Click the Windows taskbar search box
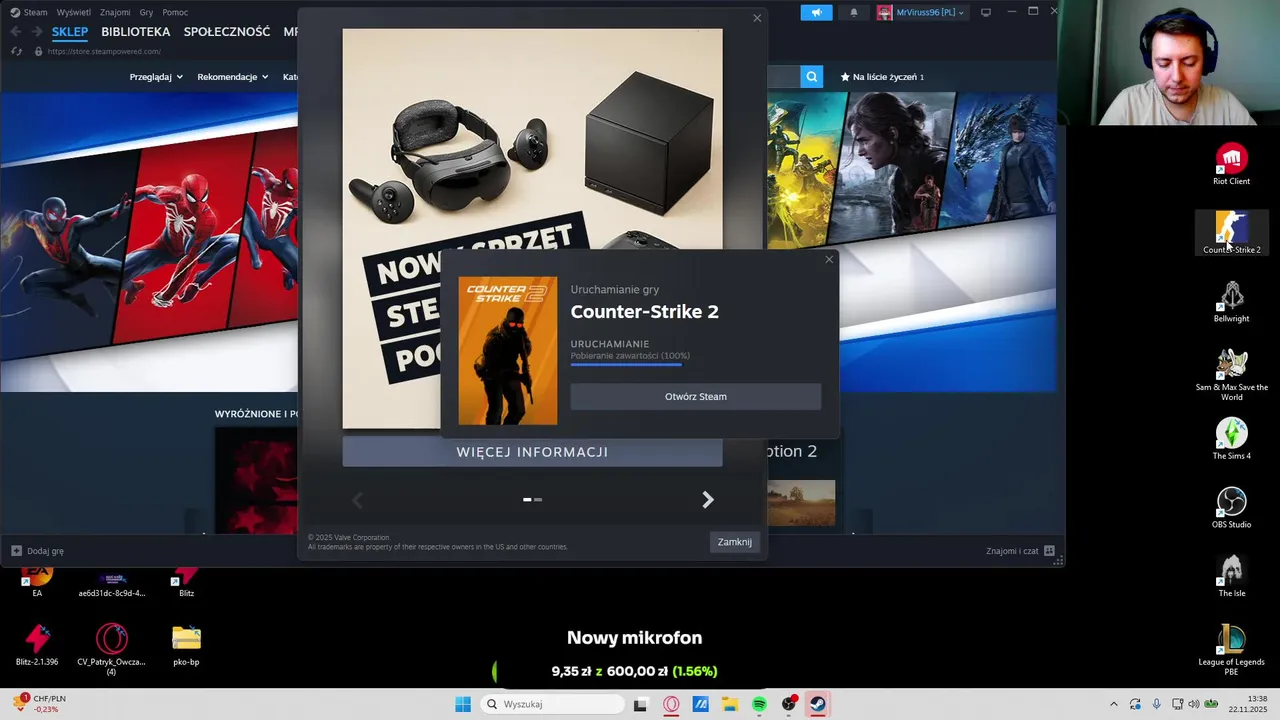 (552, 704)
